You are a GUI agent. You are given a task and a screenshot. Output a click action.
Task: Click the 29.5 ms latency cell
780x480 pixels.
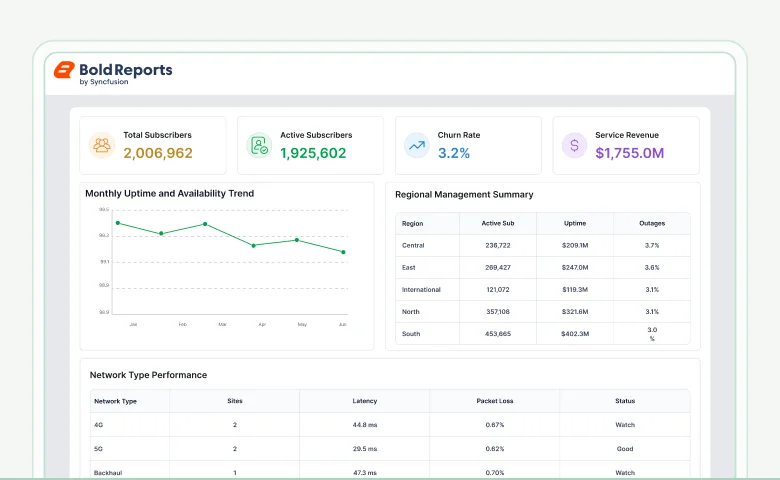(365, 449)
